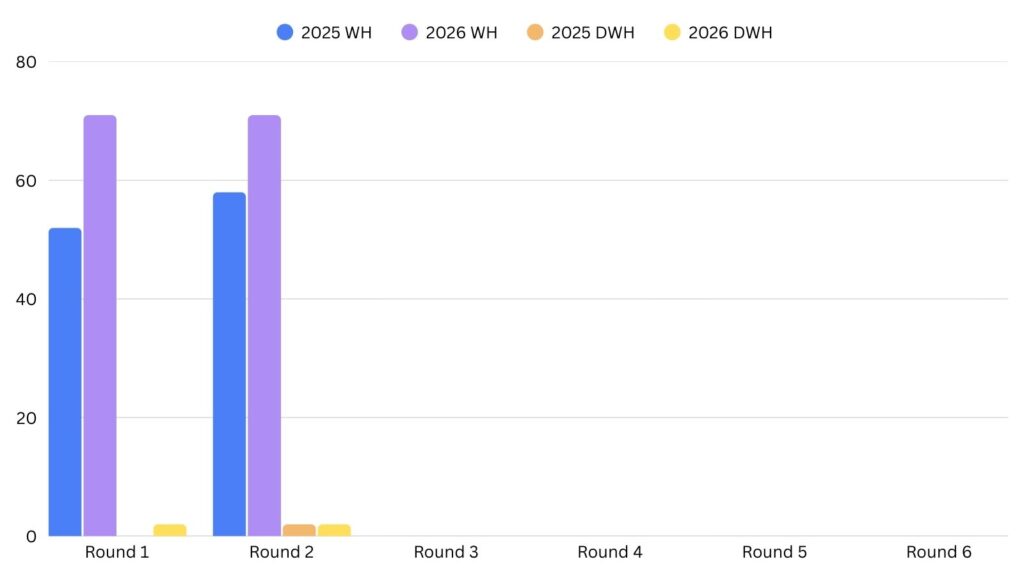
Task: Select the blue 2025 WH bar in Round 2
Action: point(229,364)
